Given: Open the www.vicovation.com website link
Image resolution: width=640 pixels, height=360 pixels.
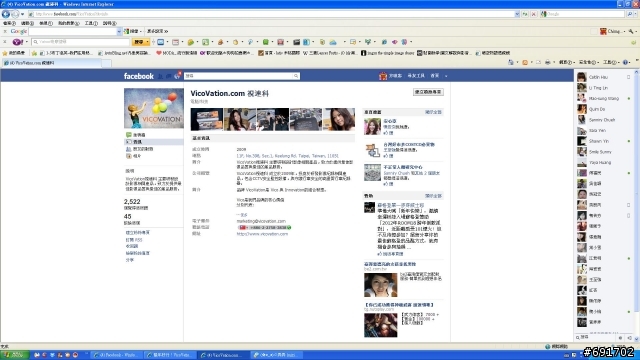Looking at the screenshot, I should 262,234.
